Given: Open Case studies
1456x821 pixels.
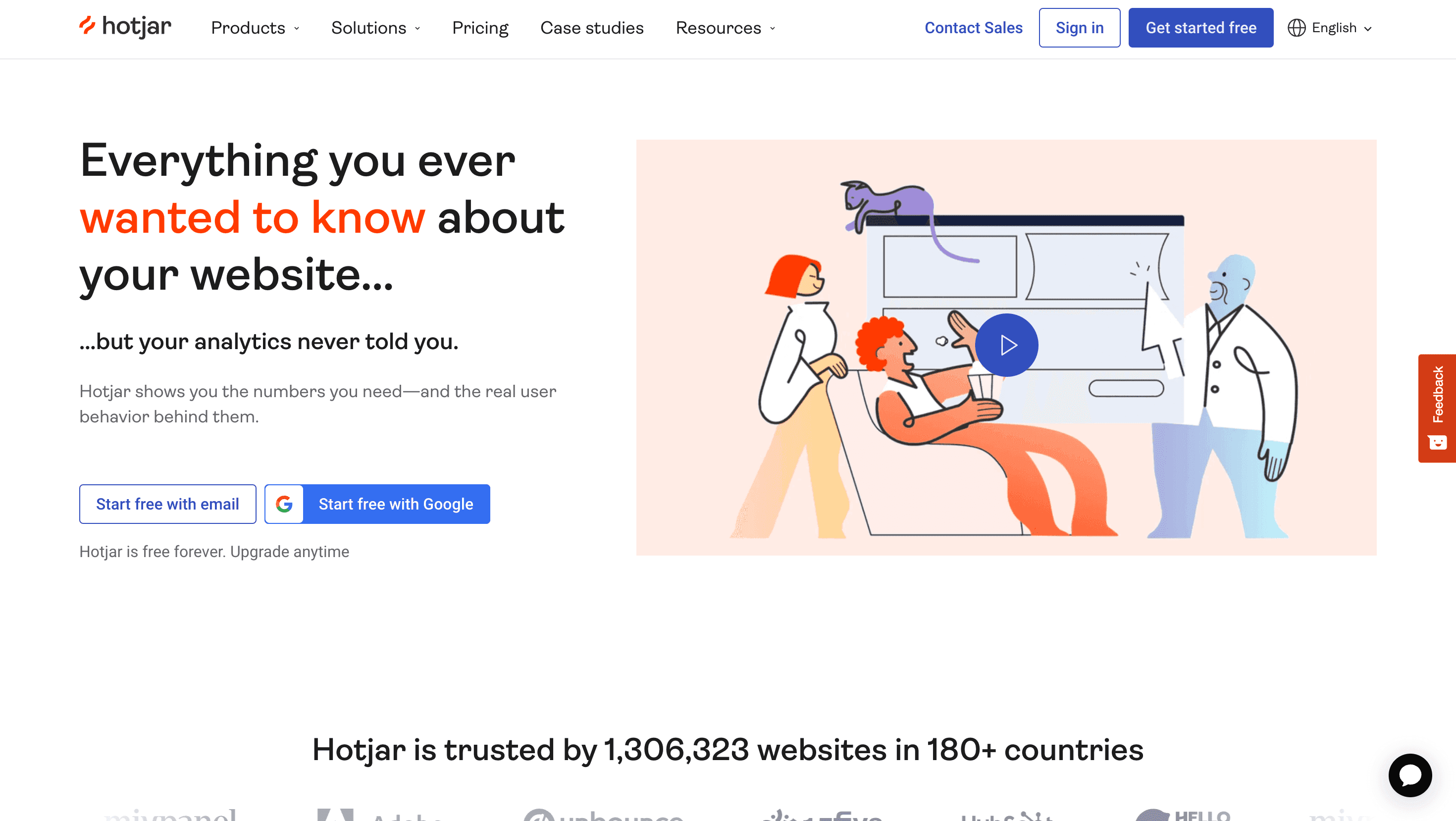Looking at the screenshot, I should click(x=592, y=28).
